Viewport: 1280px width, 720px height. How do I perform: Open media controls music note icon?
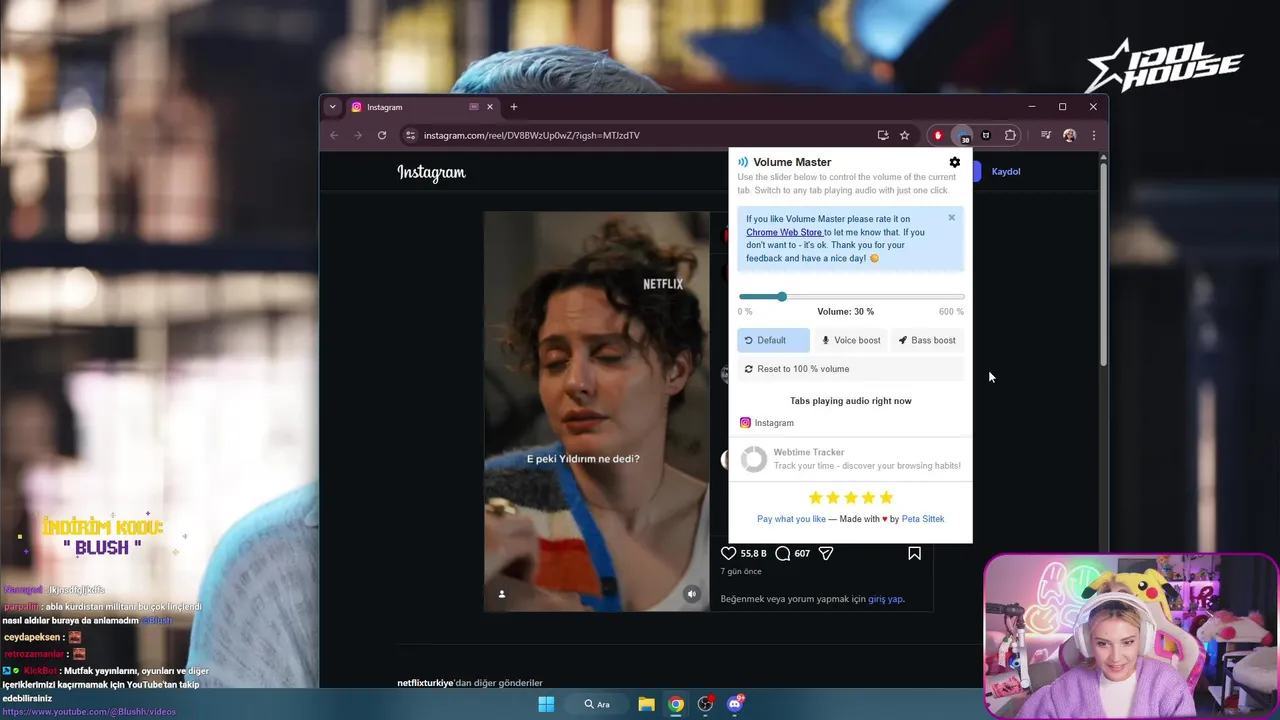pos(1045,135)
